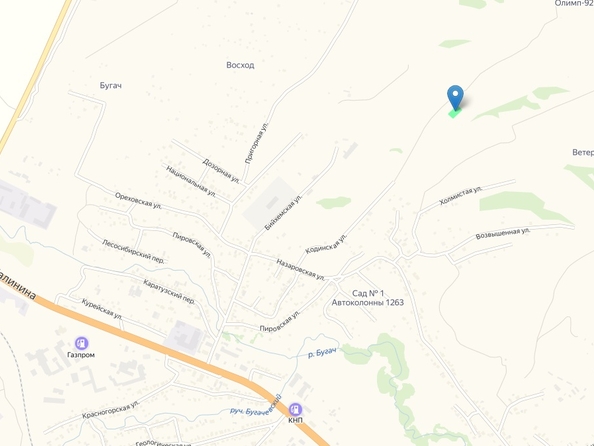
Task: Click the Холмистая ул. street label
Action: (x=461, y=195)
